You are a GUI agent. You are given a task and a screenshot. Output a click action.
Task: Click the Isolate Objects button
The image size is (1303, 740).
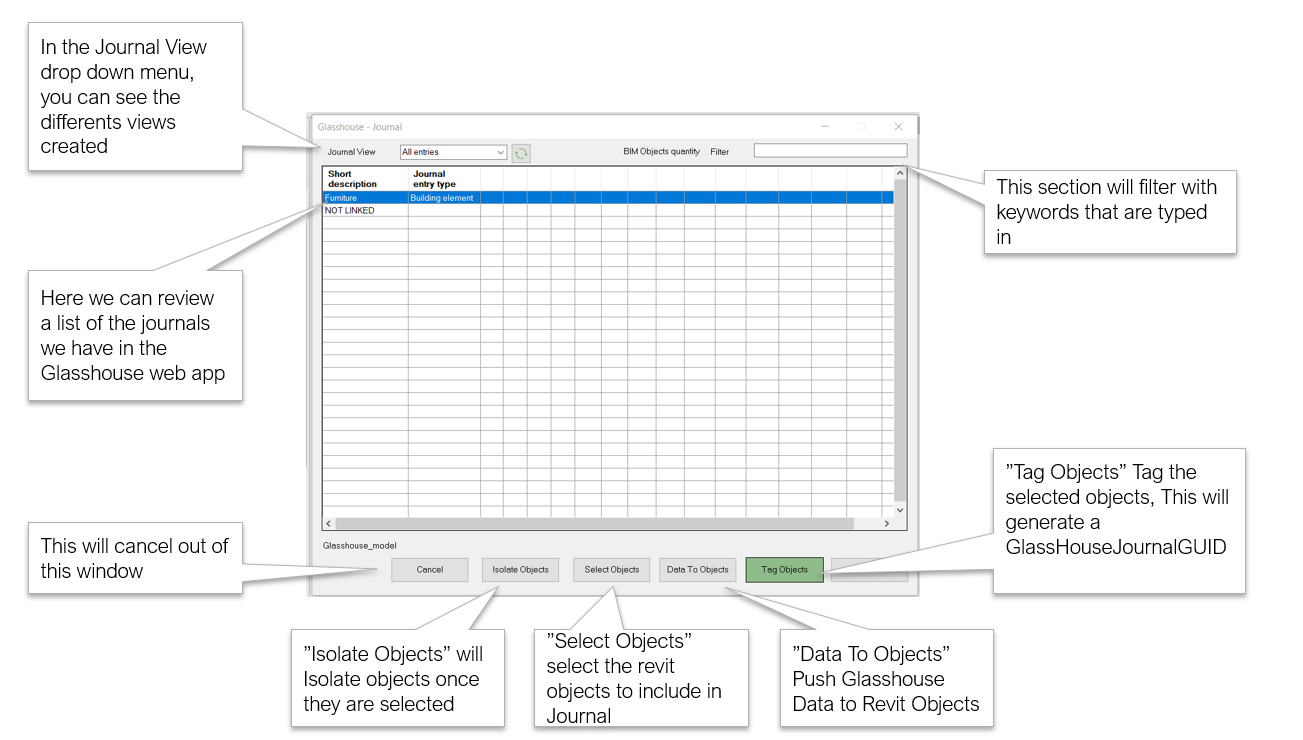click(520, 570)
